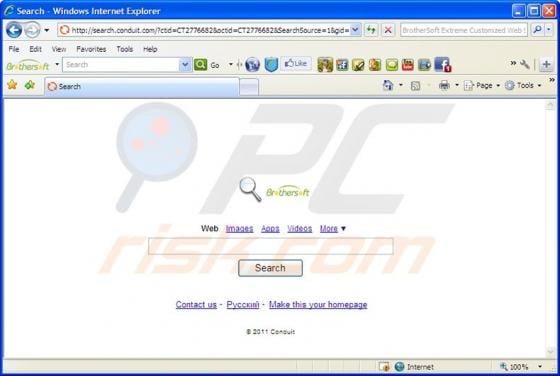Click the Go button on the toolbar
This screenshot has width=560, height=376.
pyautogui.click(x=215, y=65)
